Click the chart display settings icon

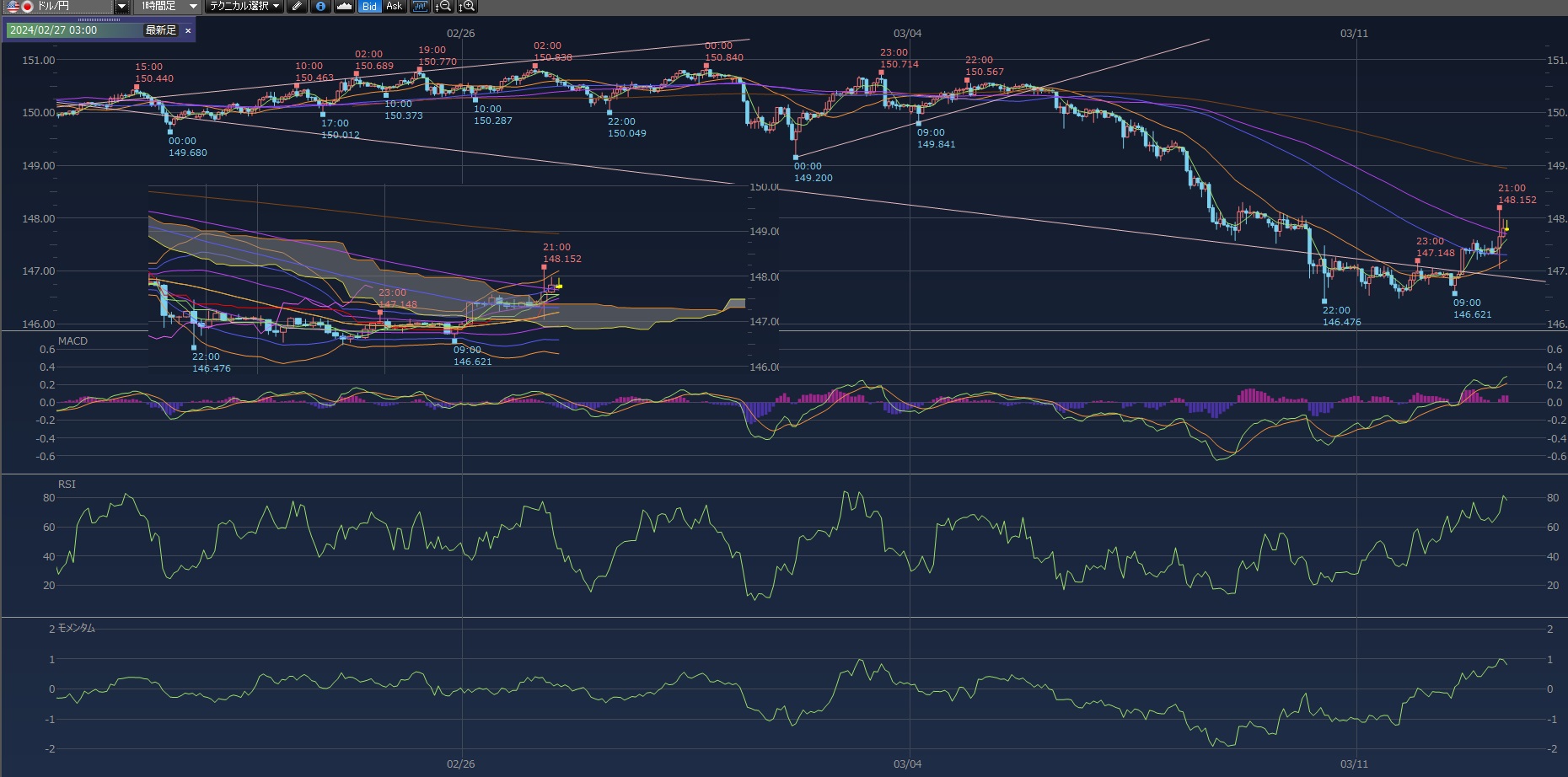tap(420, 7)
